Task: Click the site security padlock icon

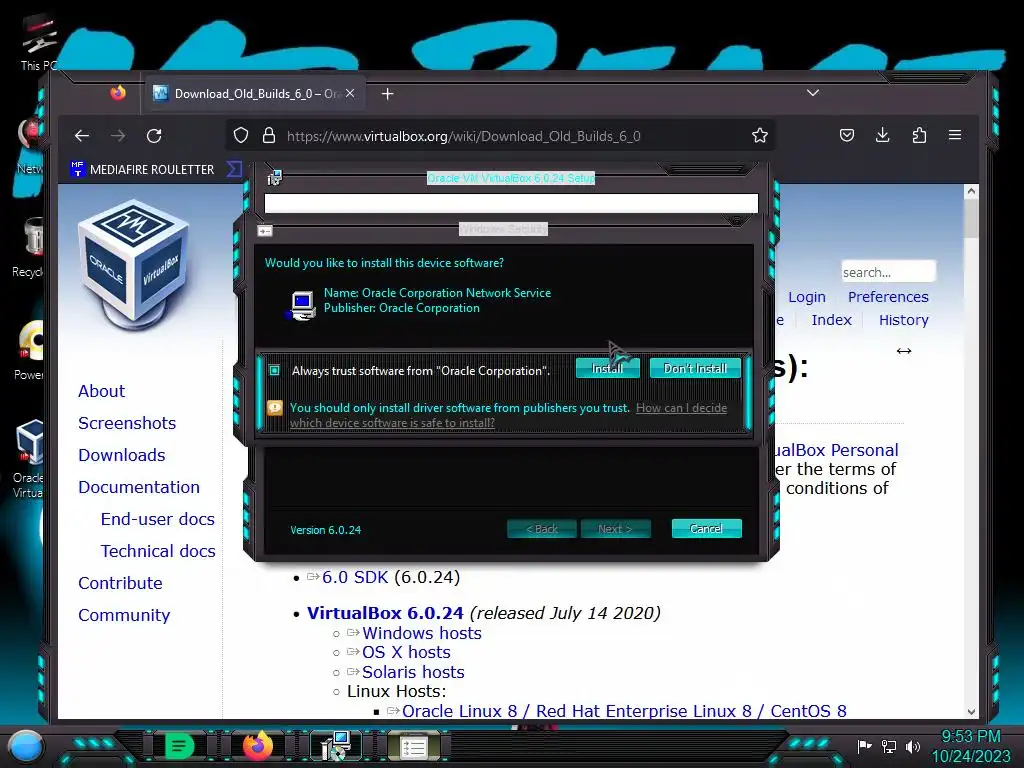Action: 268,135
